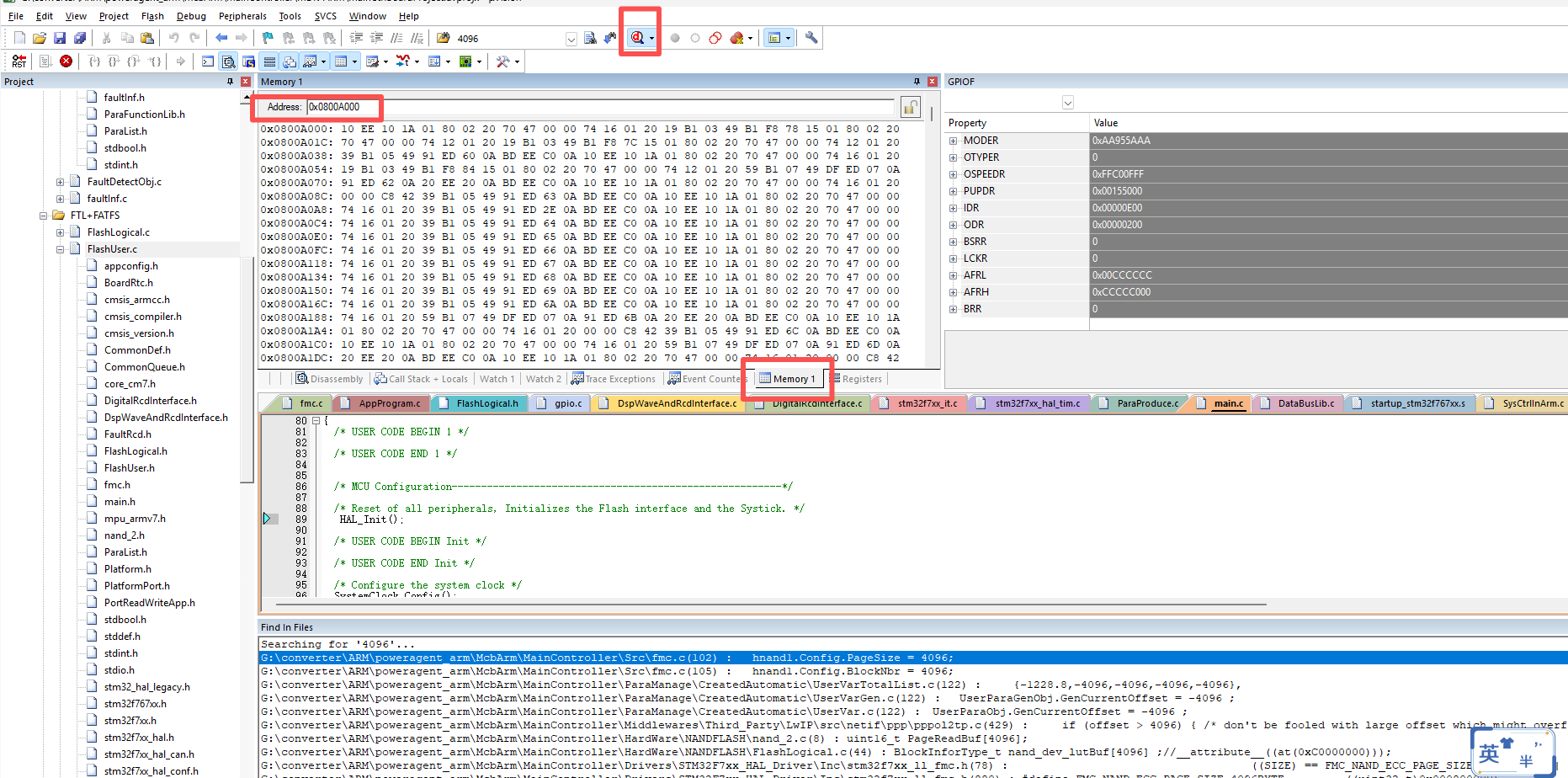Viewport: 1568px width, 778px height.
Task: Open Toolbox hammer icon
Action: (502, 61)
